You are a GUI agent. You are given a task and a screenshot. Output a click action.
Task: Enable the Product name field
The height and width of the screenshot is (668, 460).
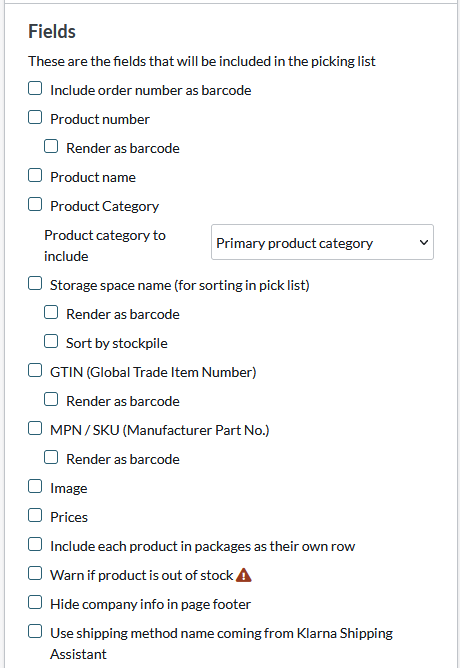35,176
